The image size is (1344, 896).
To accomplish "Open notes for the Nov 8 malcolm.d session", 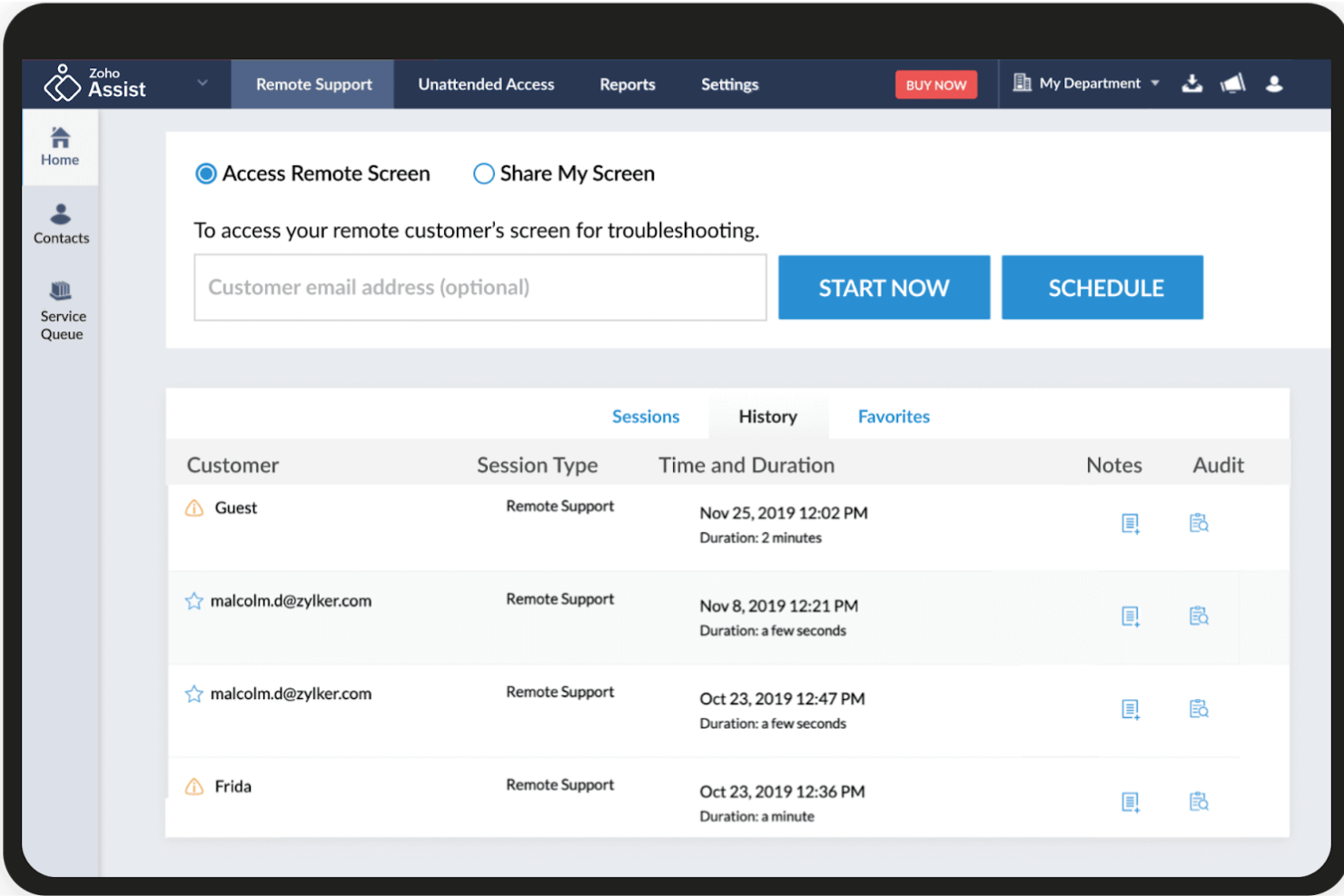I will click(x=1130, y=615).
